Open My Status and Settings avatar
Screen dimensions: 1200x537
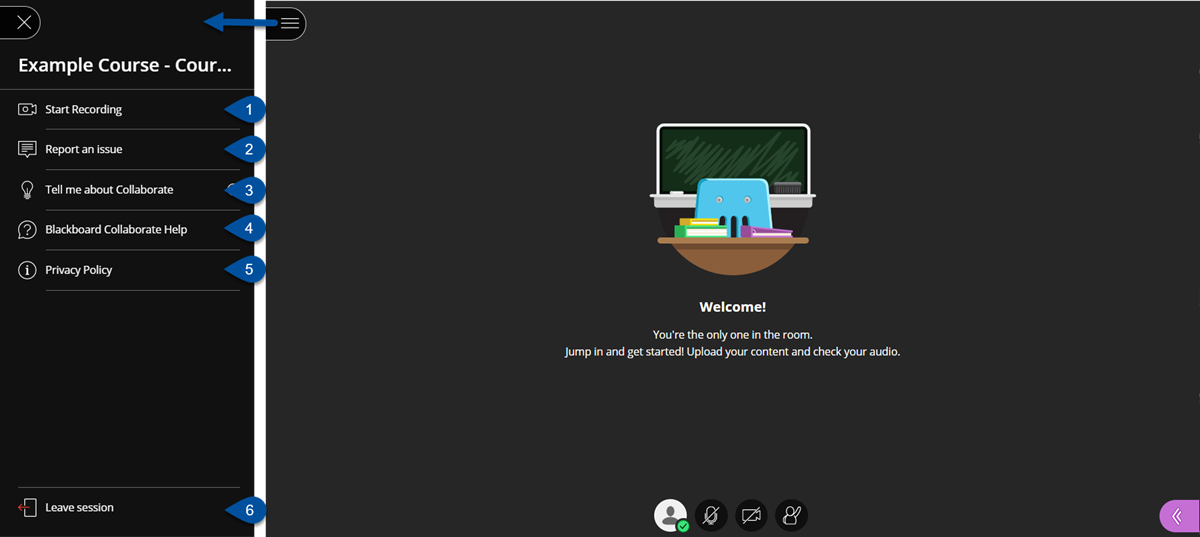tap(671, 515)
